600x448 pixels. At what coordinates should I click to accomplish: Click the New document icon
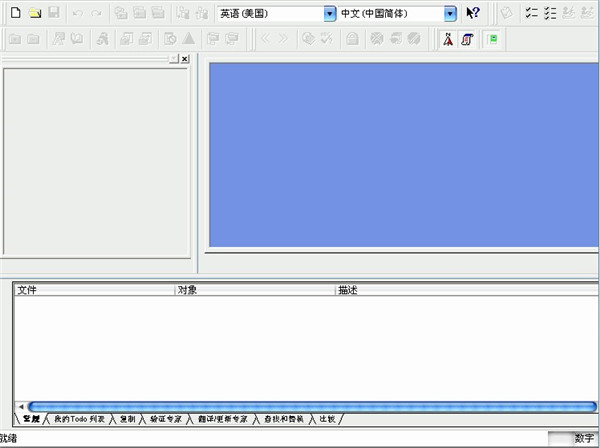(15, 13)
